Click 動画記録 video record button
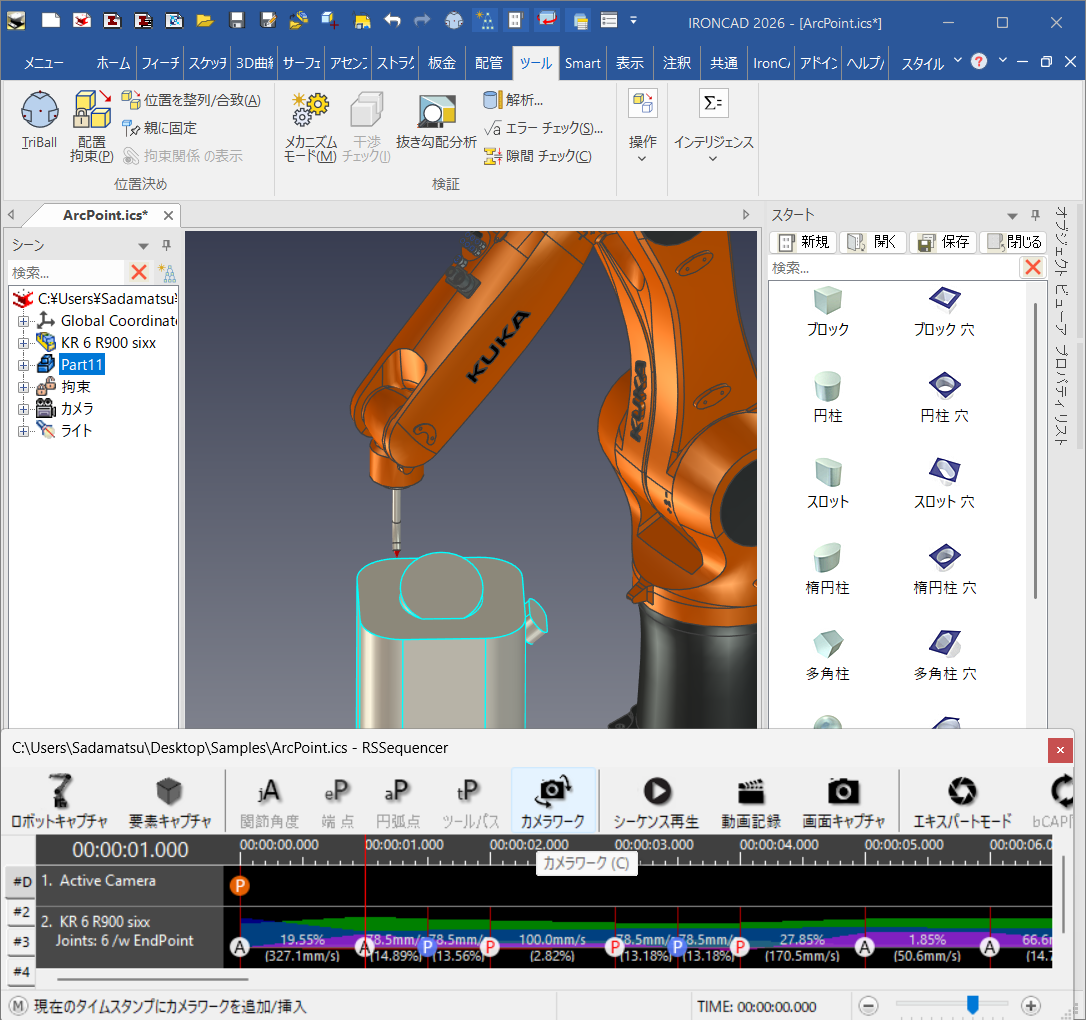The image size is (1086, 1020). point(751,801)
